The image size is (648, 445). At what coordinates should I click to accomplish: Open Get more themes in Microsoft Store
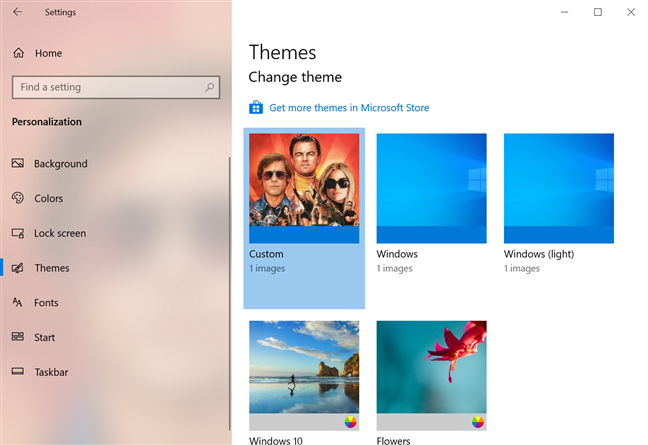(349, 107)
